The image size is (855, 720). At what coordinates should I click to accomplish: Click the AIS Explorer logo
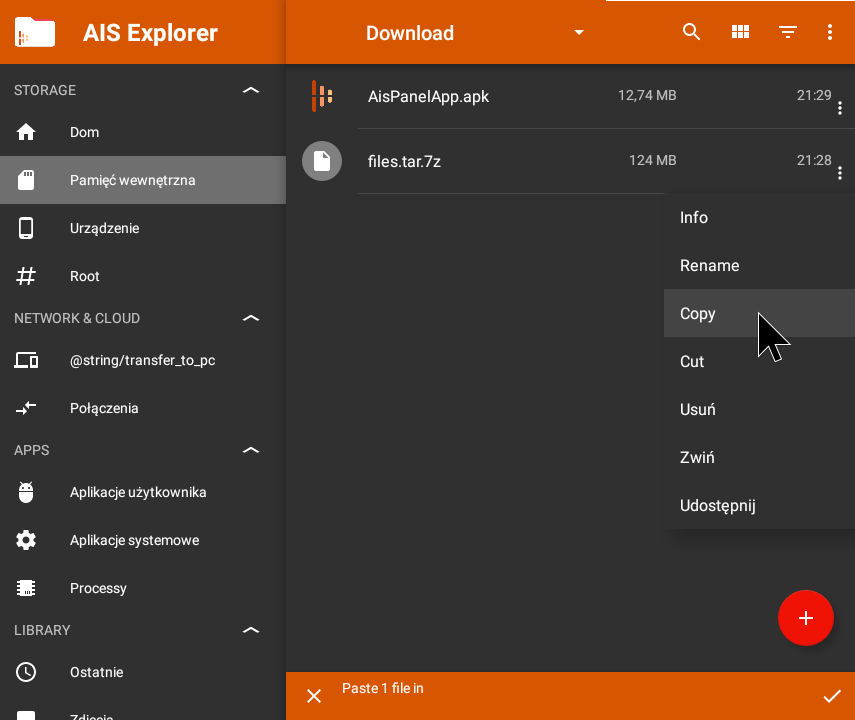(x=35, y=31)
